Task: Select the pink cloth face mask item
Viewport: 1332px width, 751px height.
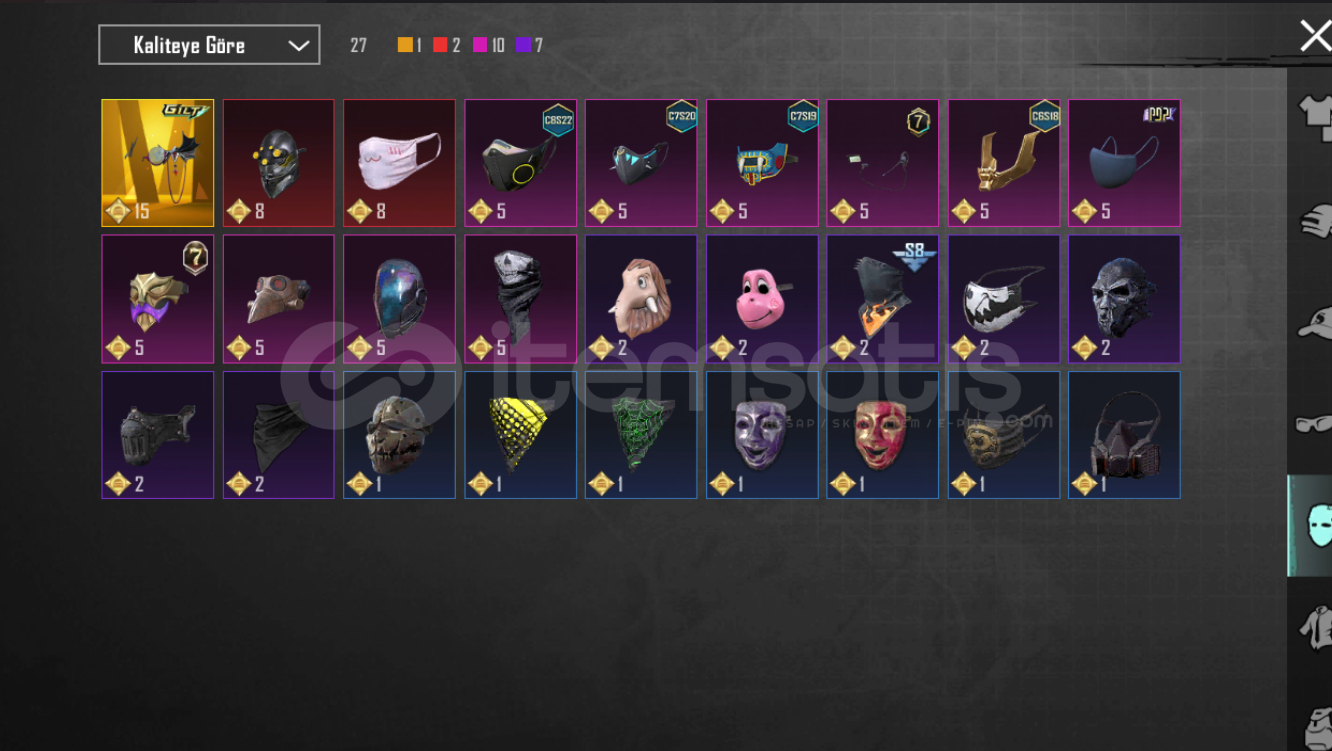Action: click(399, 163)
